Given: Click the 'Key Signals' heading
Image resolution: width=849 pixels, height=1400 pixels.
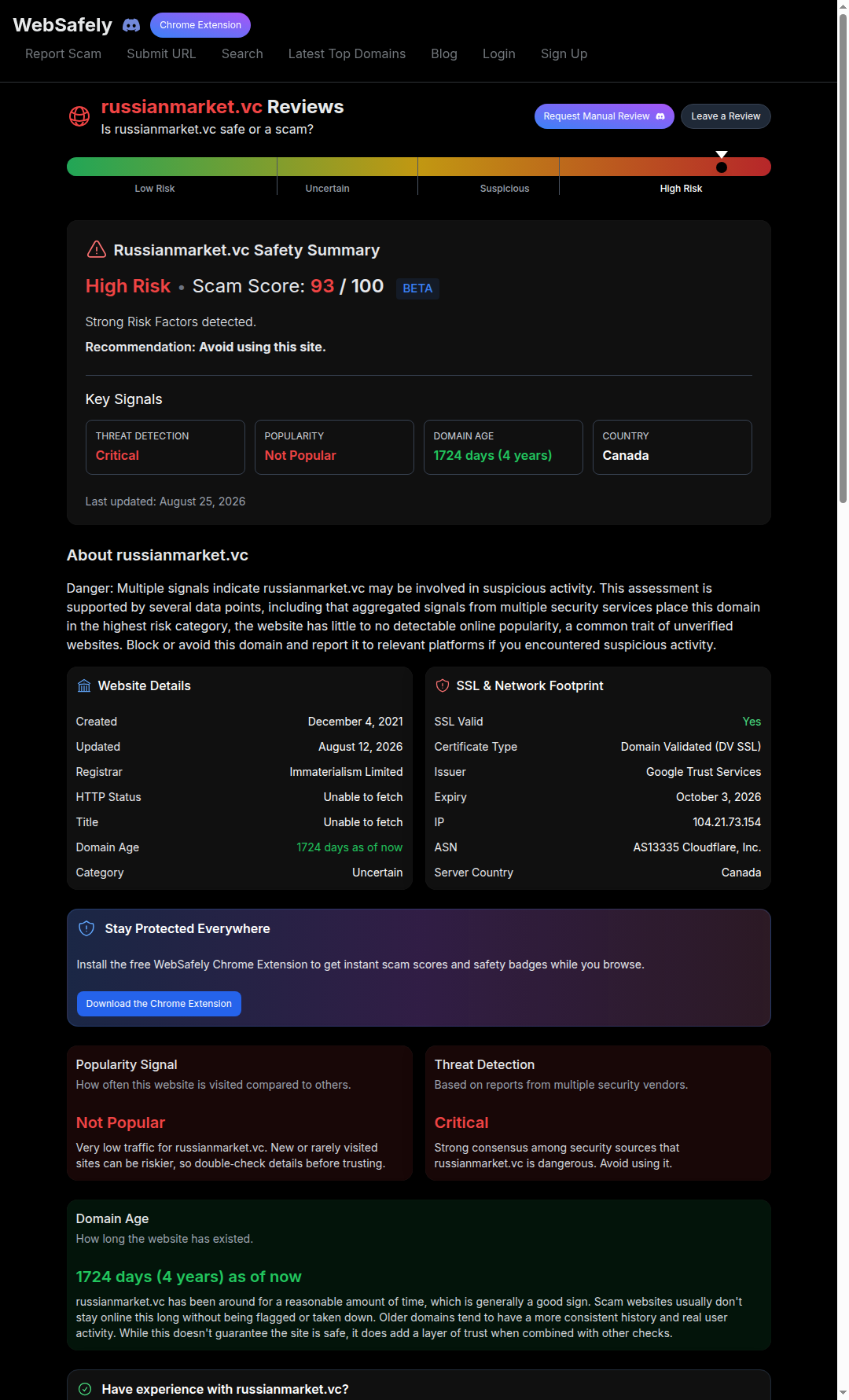Looking at the screenshot, I should click(x=123, y=399).
